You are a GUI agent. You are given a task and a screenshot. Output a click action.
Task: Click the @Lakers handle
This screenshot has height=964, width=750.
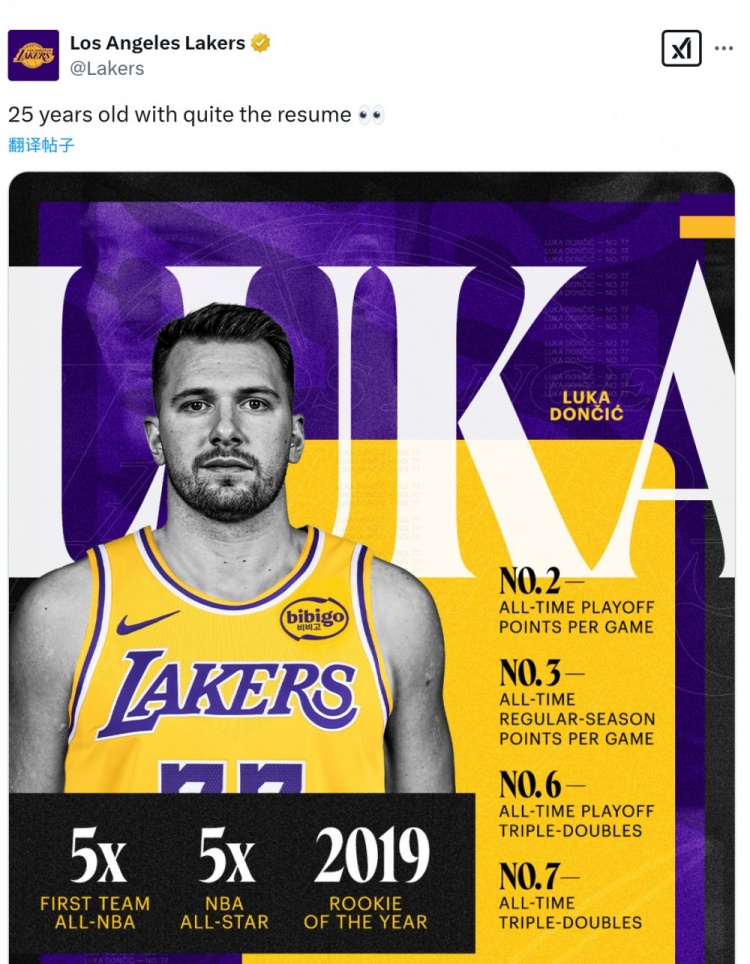(x=107, y=68)
